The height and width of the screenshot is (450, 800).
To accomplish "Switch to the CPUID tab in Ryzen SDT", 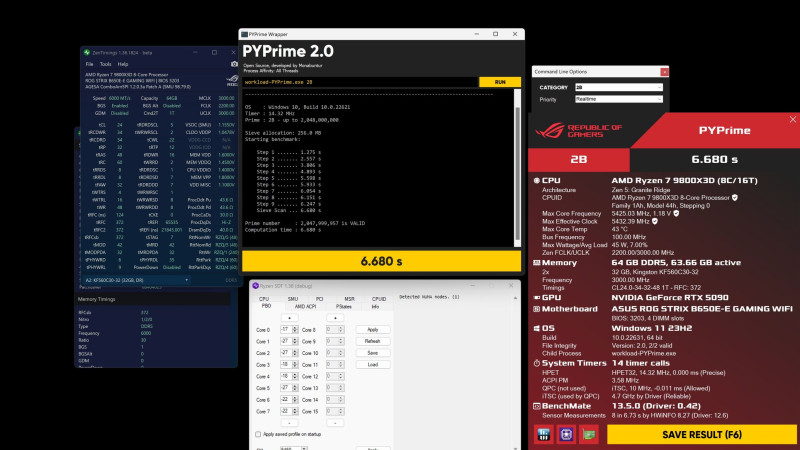I will pos(379,299).
